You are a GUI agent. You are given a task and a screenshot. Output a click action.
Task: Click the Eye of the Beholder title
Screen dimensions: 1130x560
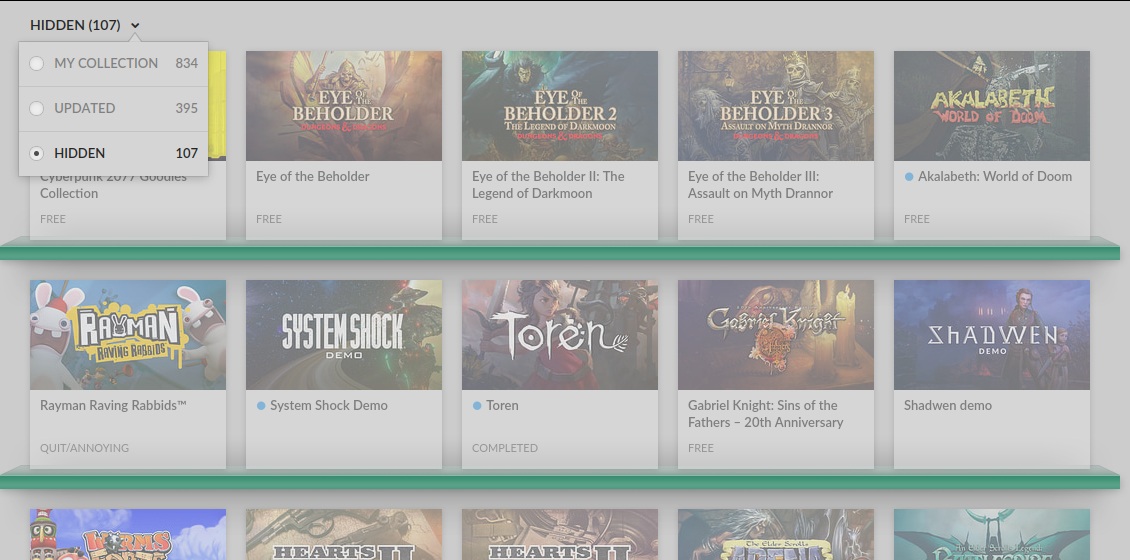pos(313,177)
